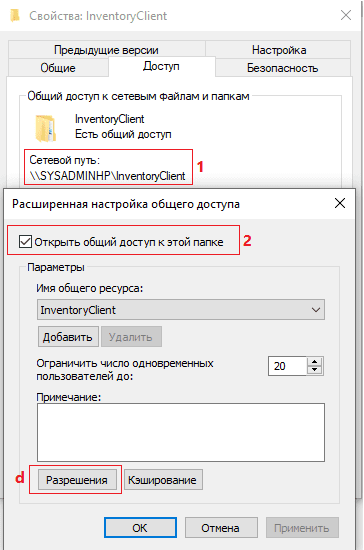Toggle the 'Открыть общий доступ к этой папке' checkbox
The image size is (364, 550).
25,242
